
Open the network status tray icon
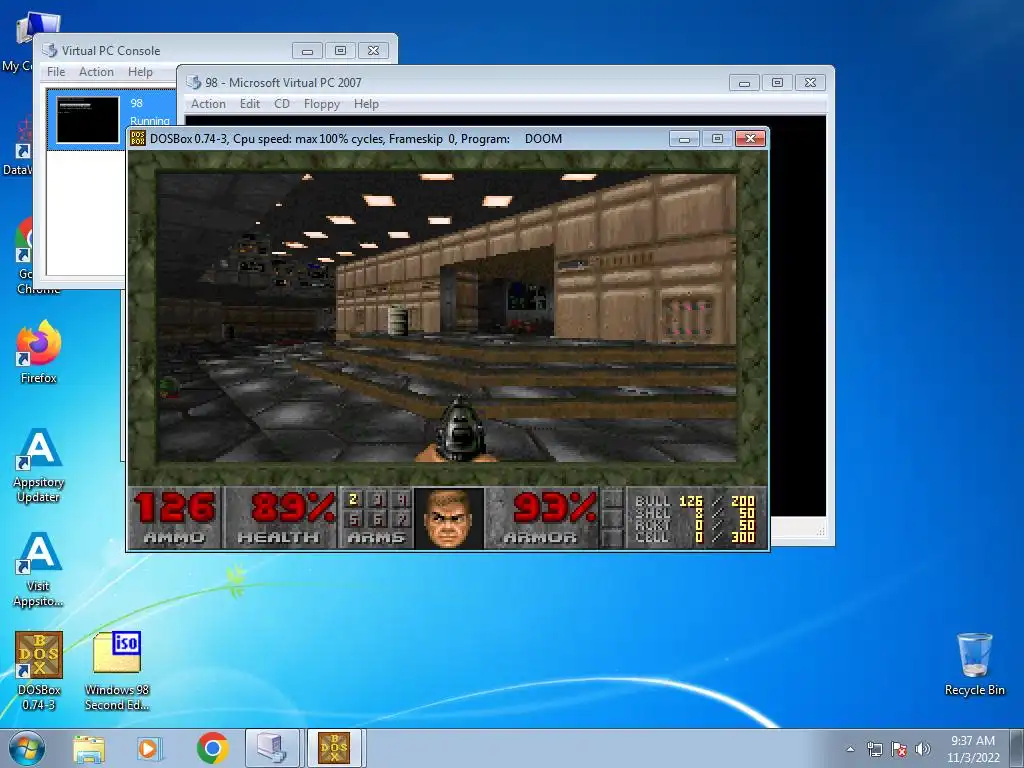pos(874,749)
